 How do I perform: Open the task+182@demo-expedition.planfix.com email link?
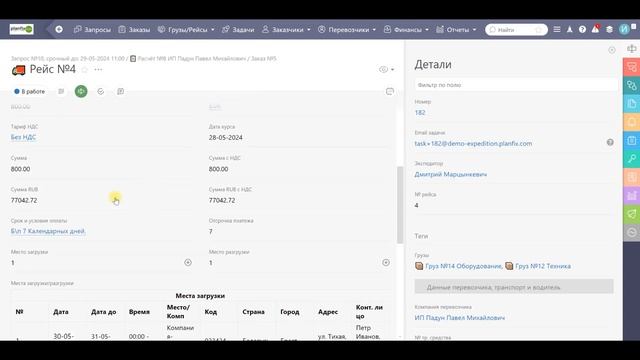coord(473,144)
